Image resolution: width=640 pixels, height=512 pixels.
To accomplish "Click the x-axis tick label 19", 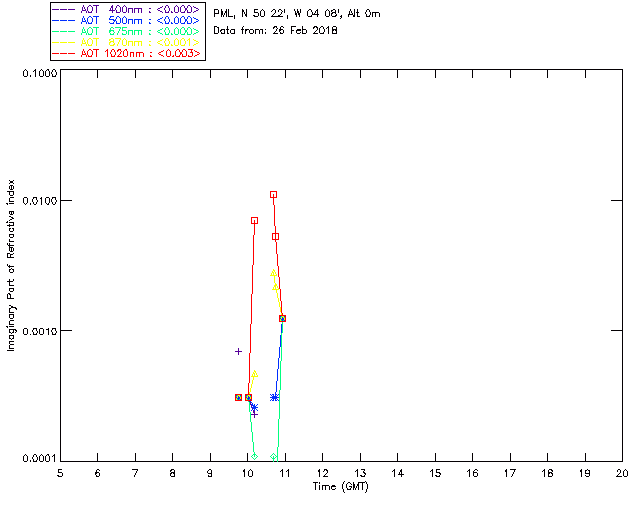I will (x=585, y=473).
